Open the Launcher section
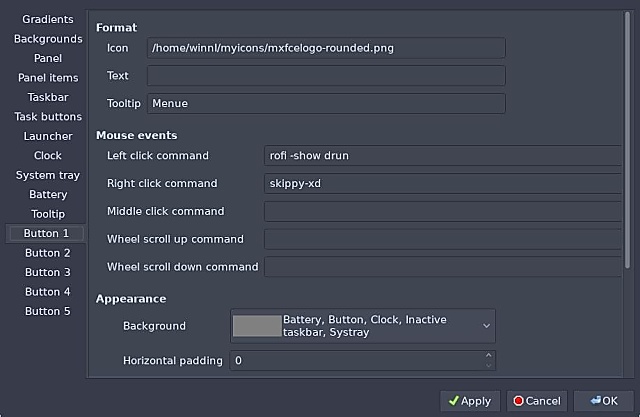Image resolution: width=640 pixels, height=417 pixels. [48, 137]
